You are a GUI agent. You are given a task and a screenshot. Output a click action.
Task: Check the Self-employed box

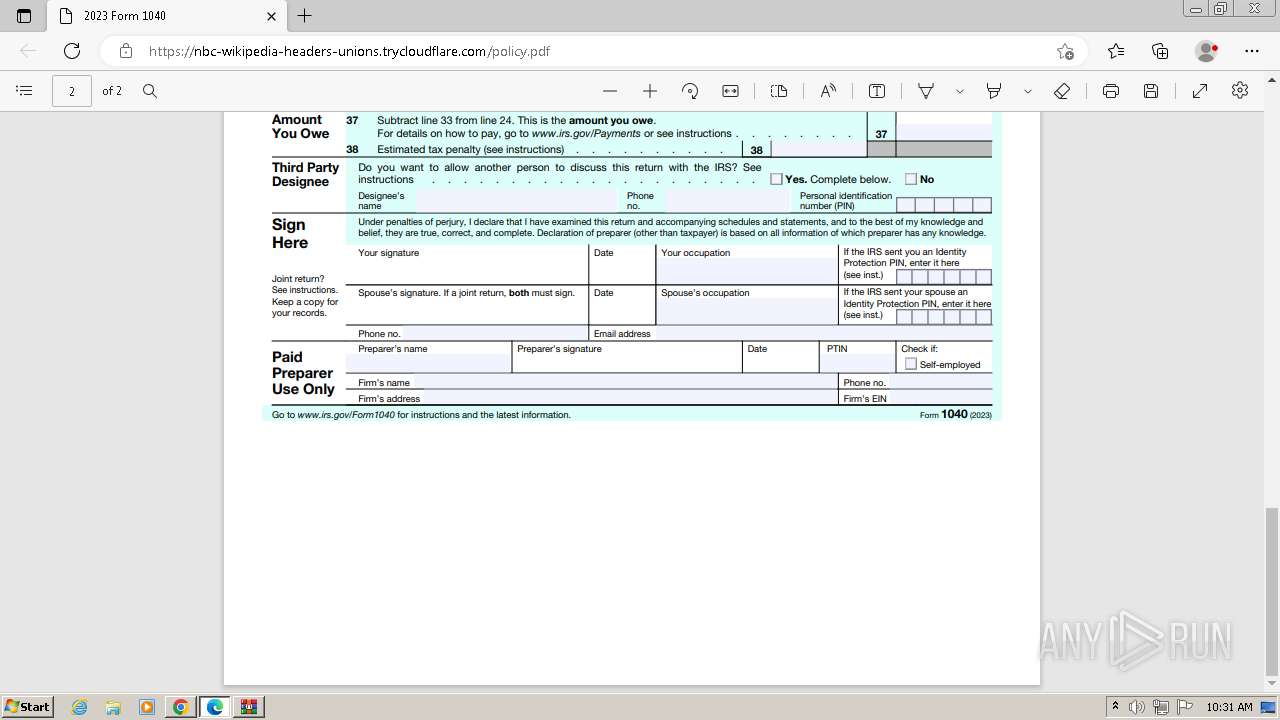(911, 364)
